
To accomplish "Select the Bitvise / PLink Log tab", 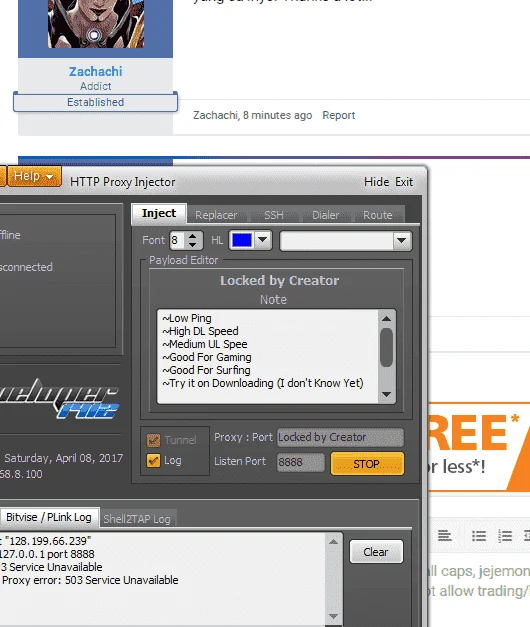I will coord(49,517).
